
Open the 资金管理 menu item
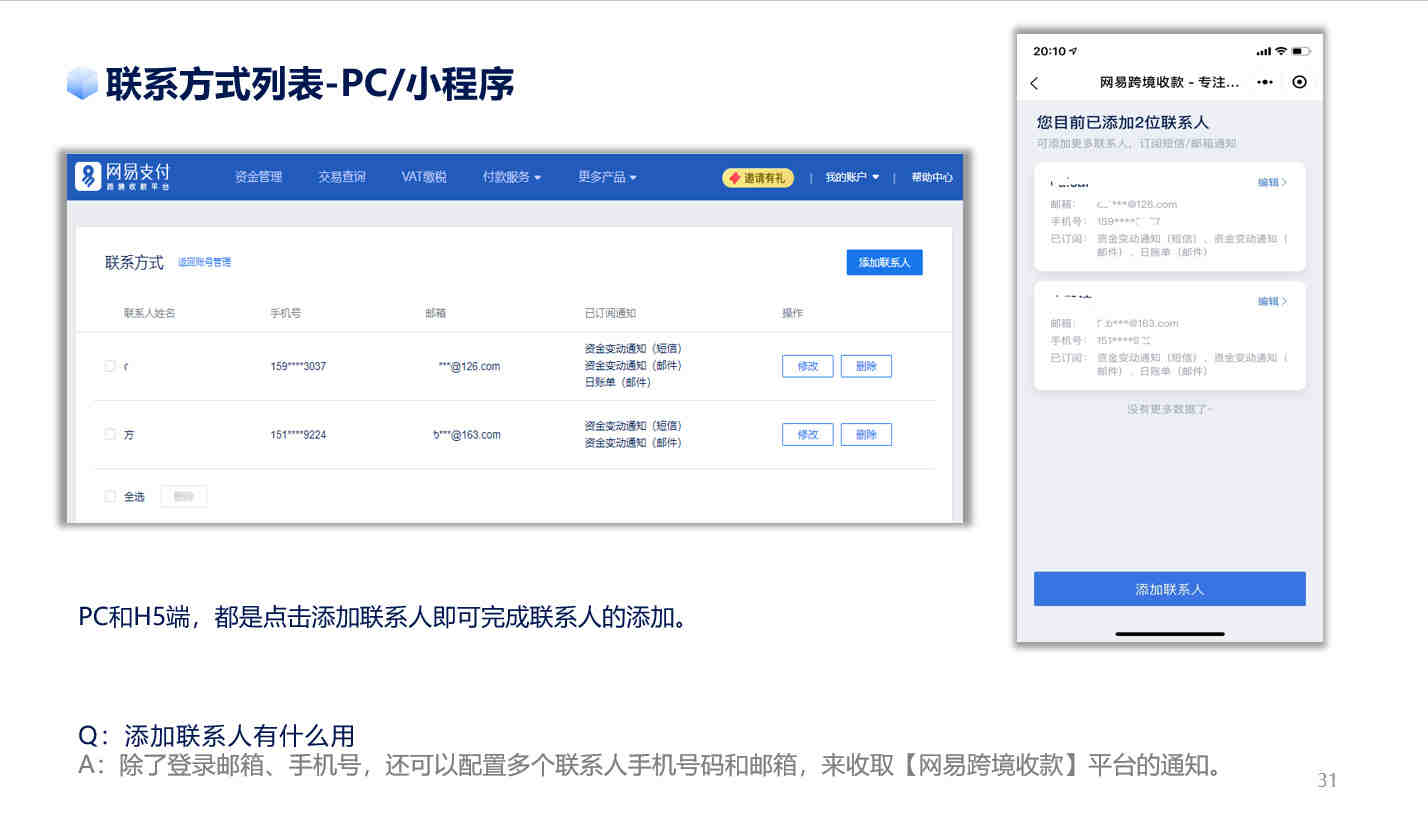click(x=258, y=177)
